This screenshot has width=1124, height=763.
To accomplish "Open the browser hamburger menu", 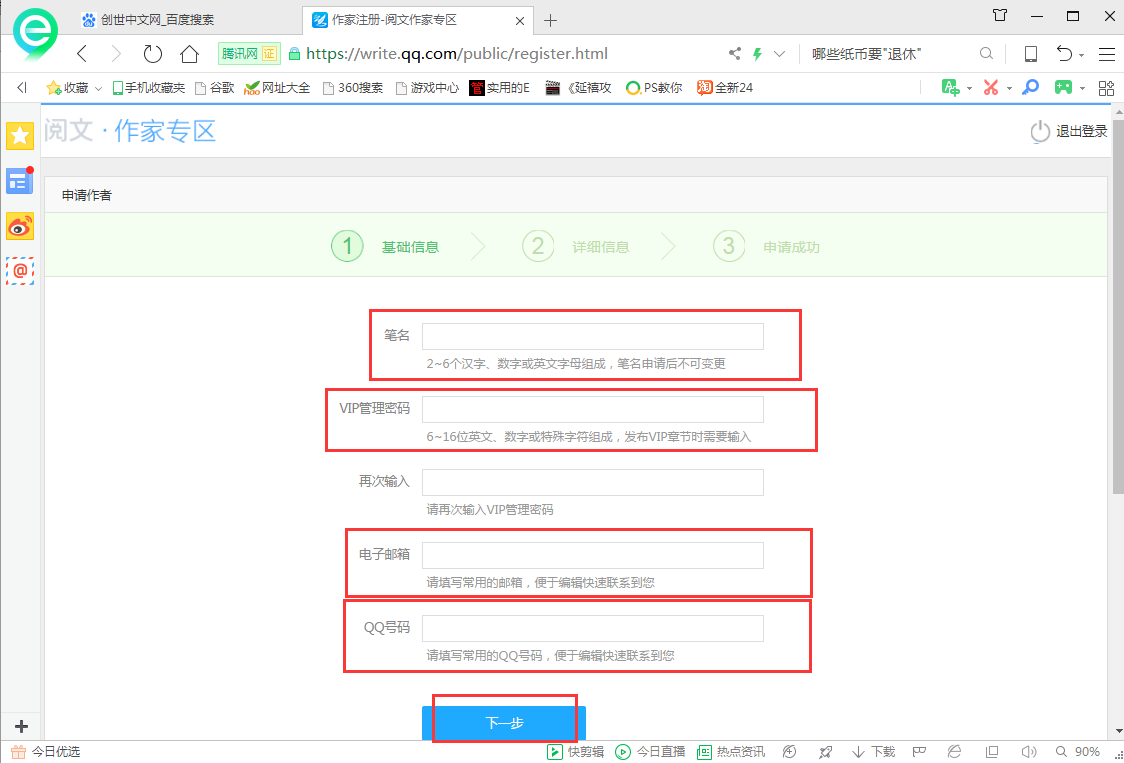I will pyautogui.click(x=1106, y=53).
